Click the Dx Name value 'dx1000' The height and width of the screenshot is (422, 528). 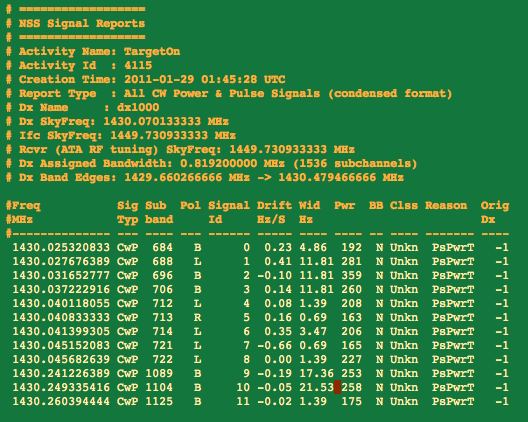pos(138,107)
